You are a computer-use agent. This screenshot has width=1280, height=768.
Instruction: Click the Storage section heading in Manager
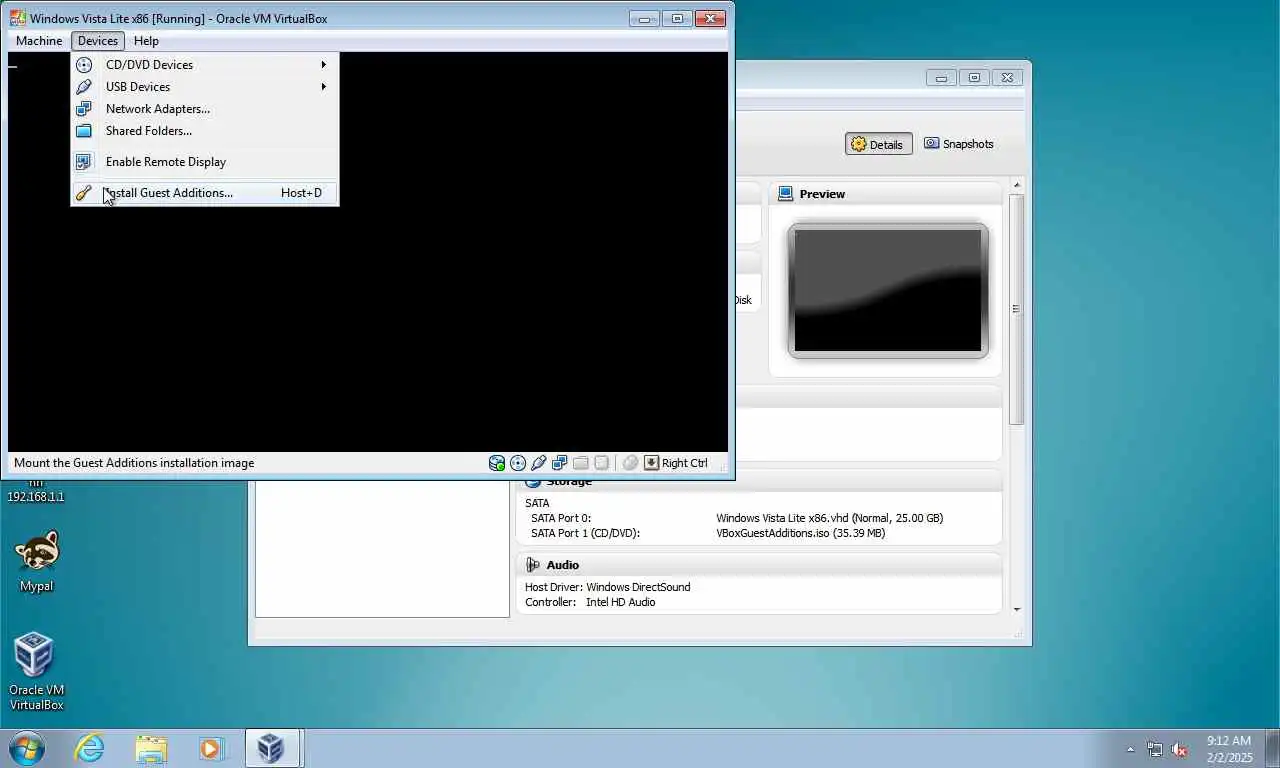coord(569,481)
